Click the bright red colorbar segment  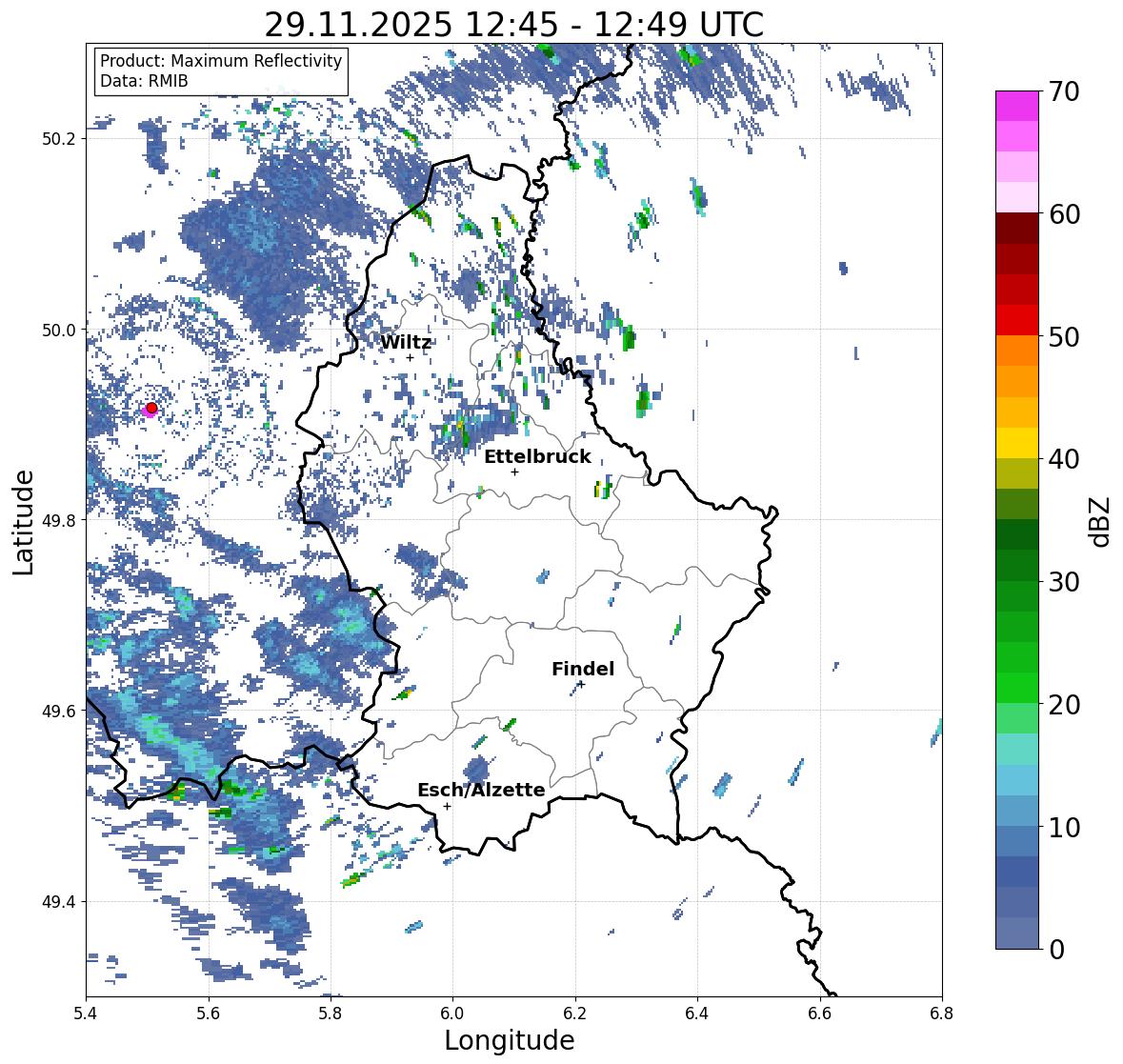click(1017, 320)
